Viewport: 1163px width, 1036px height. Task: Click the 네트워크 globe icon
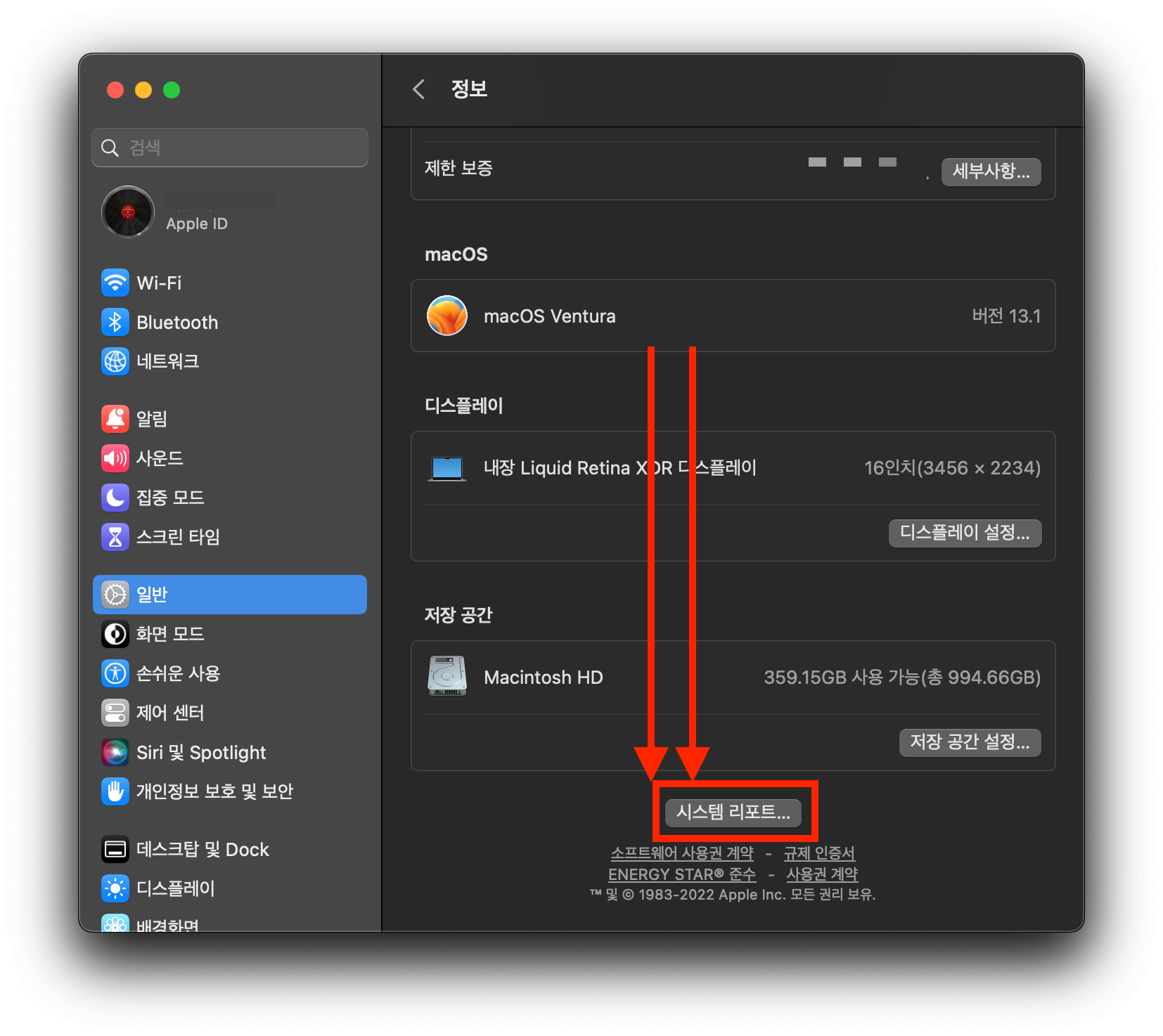[115, 361]
